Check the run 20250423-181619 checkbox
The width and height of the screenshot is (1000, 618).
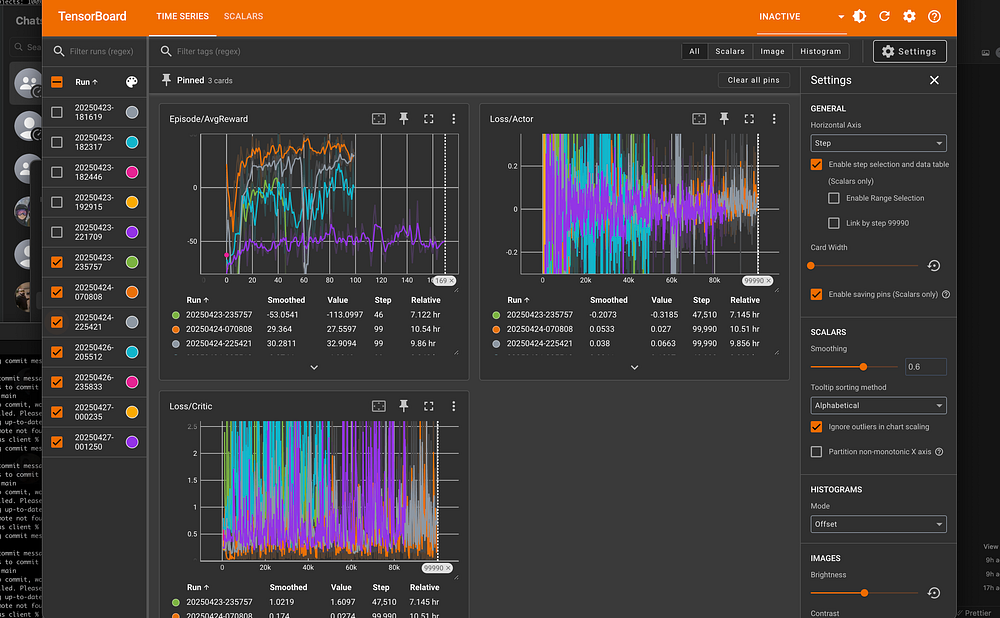(x=57, y=112)
